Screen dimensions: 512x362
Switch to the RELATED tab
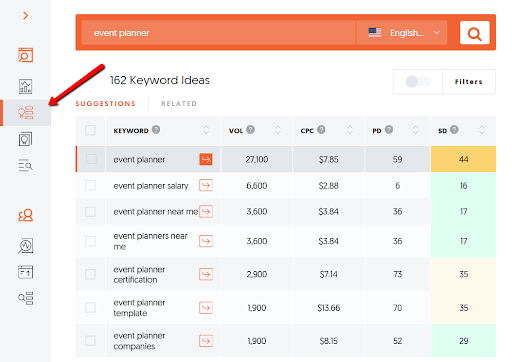click(x=179, y=104)
